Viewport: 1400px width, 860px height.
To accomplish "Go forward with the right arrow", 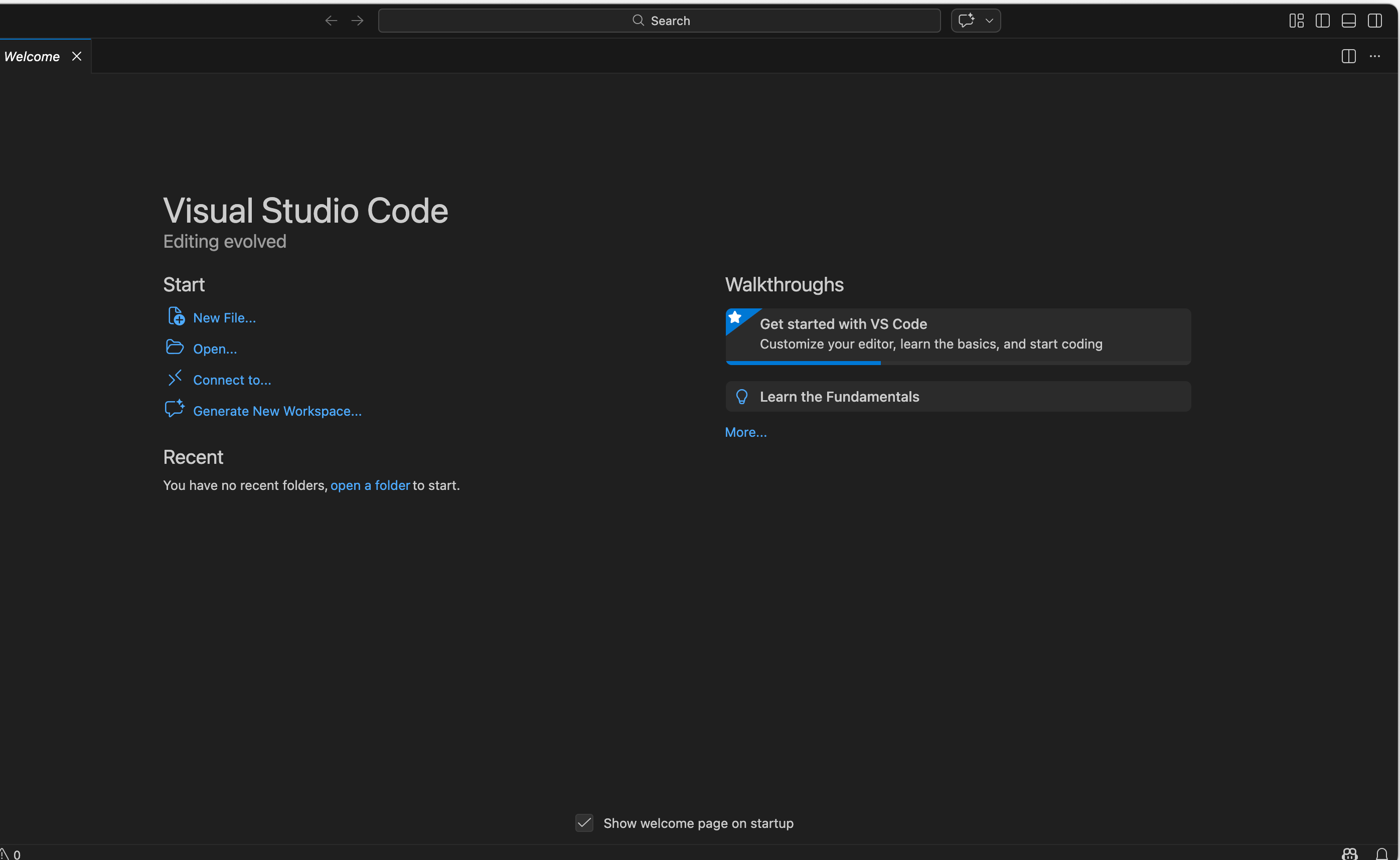I will [x=357, y=21].
